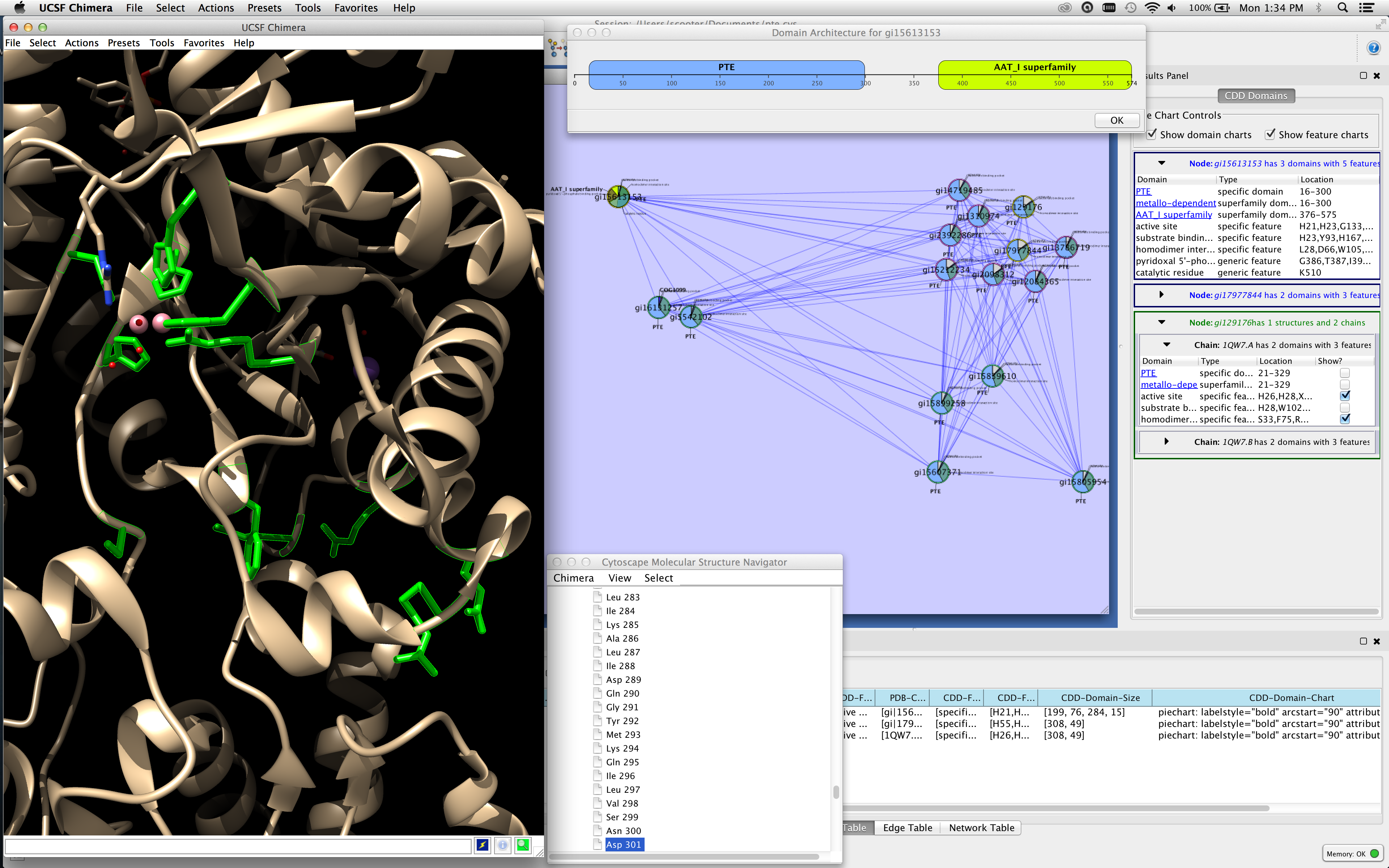The height and width of the screenshot is (868, 1389).
Task: Collapse the Node gi15613153 section
Action: click(1161, 163)
